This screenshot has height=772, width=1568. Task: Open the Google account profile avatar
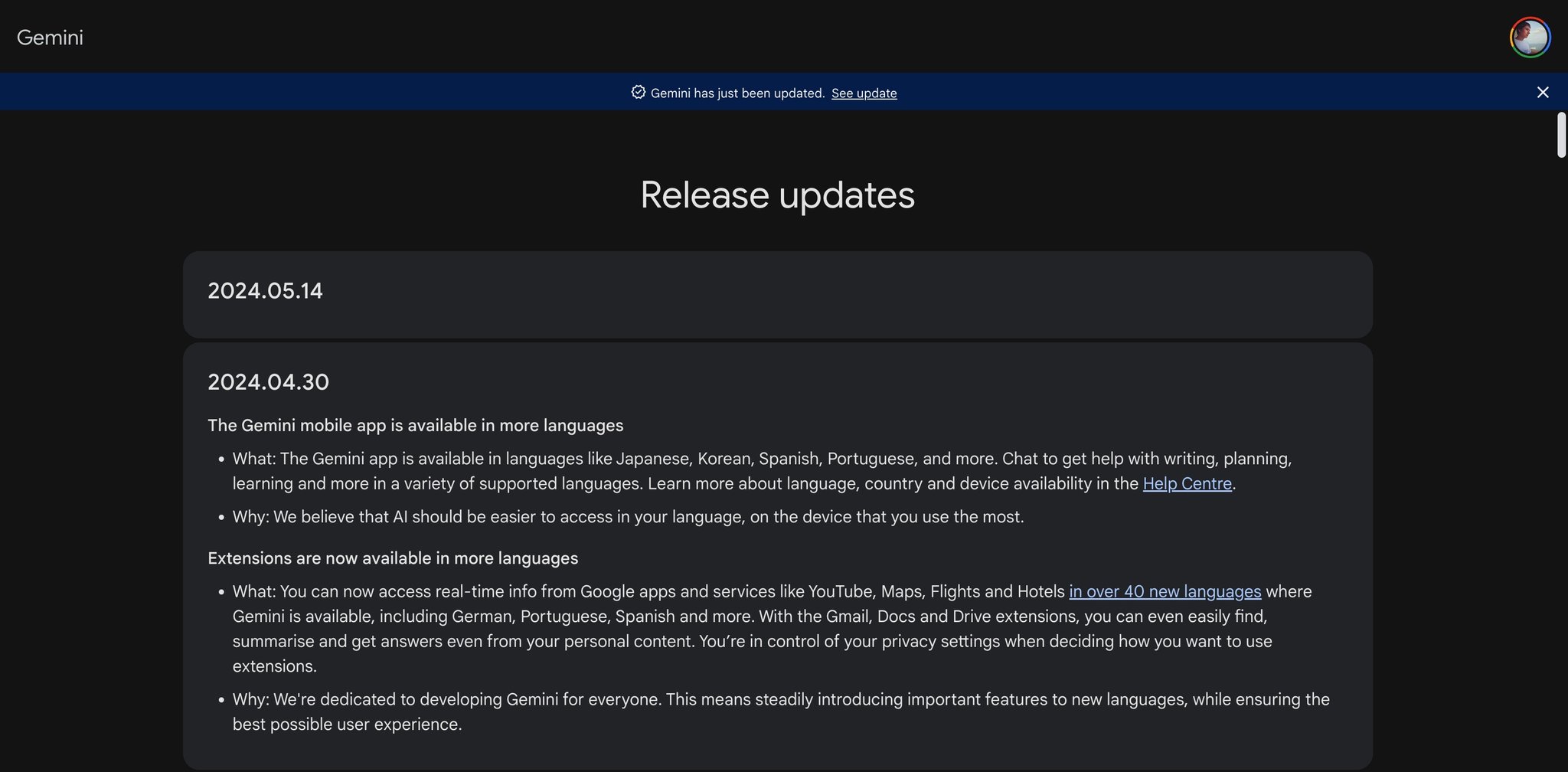[1530, 37]
